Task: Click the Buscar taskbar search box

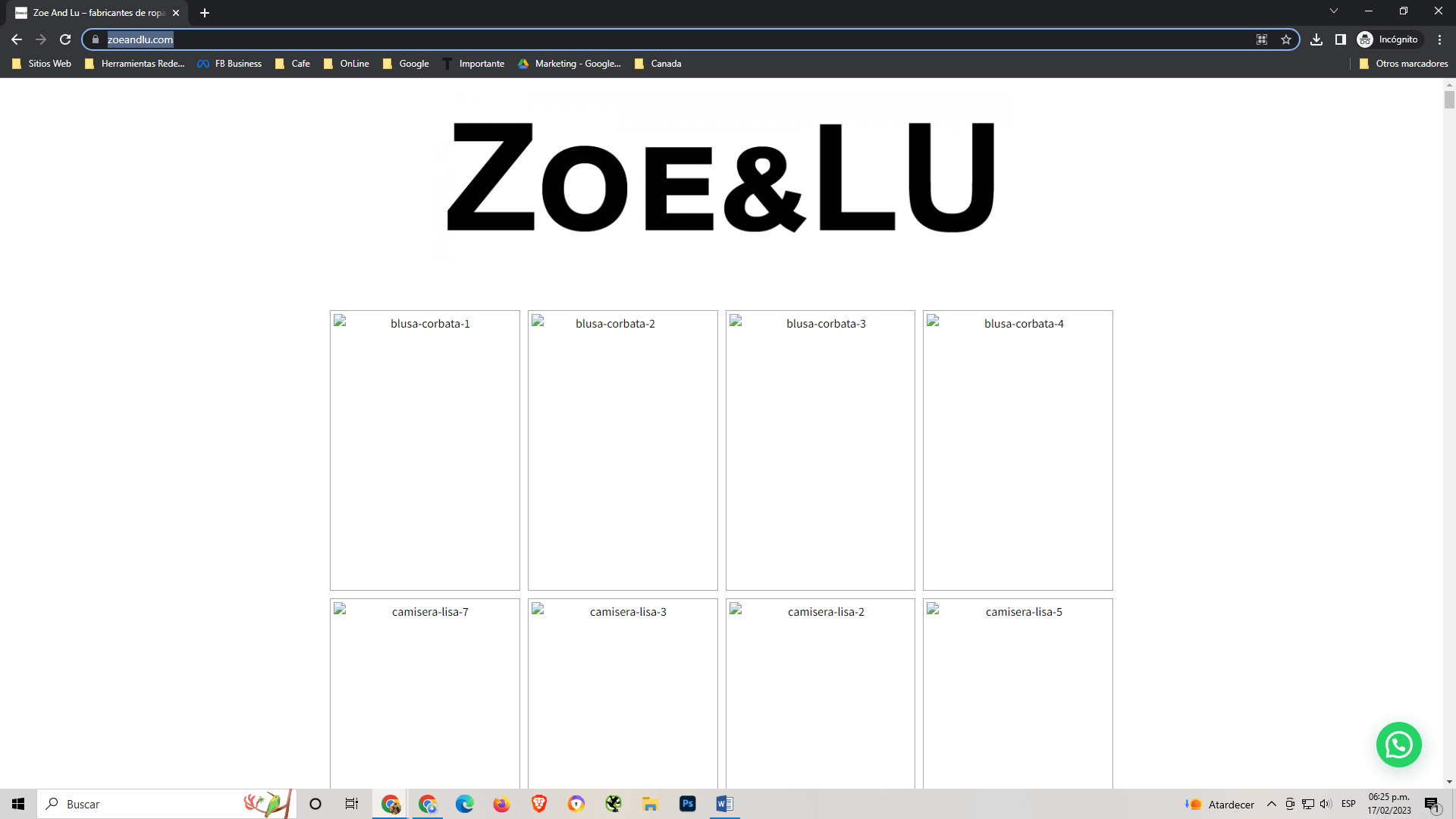Action: click(x=165, y=804)
